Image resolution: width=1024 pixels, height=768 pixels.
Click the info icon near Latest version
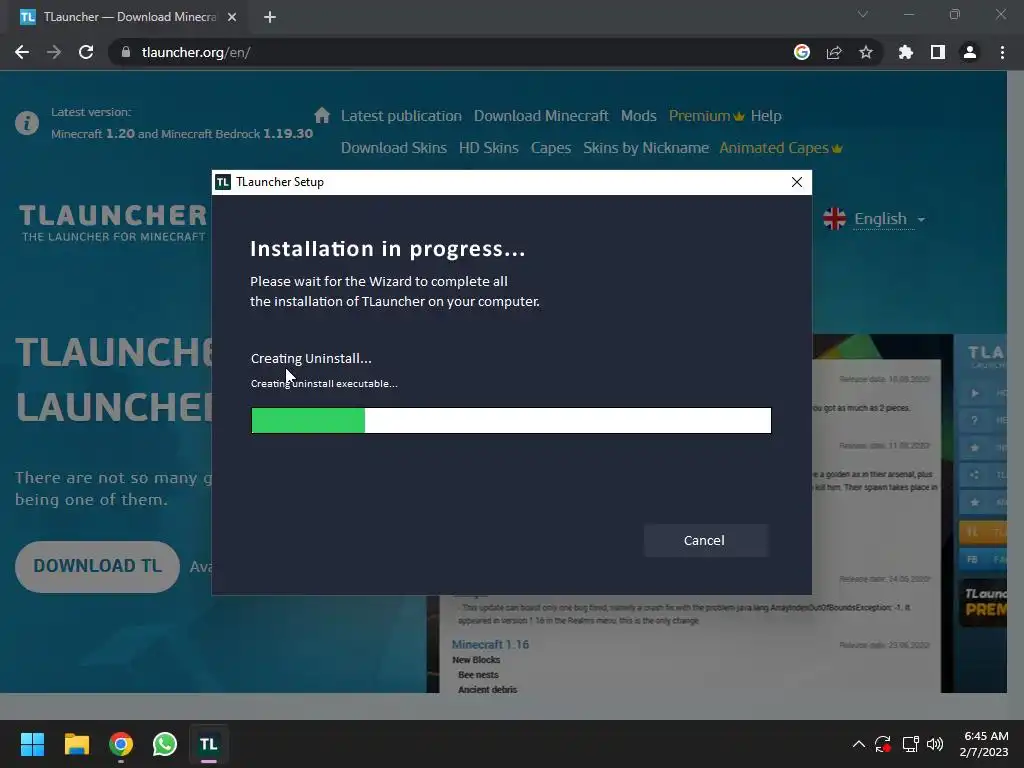27,123
